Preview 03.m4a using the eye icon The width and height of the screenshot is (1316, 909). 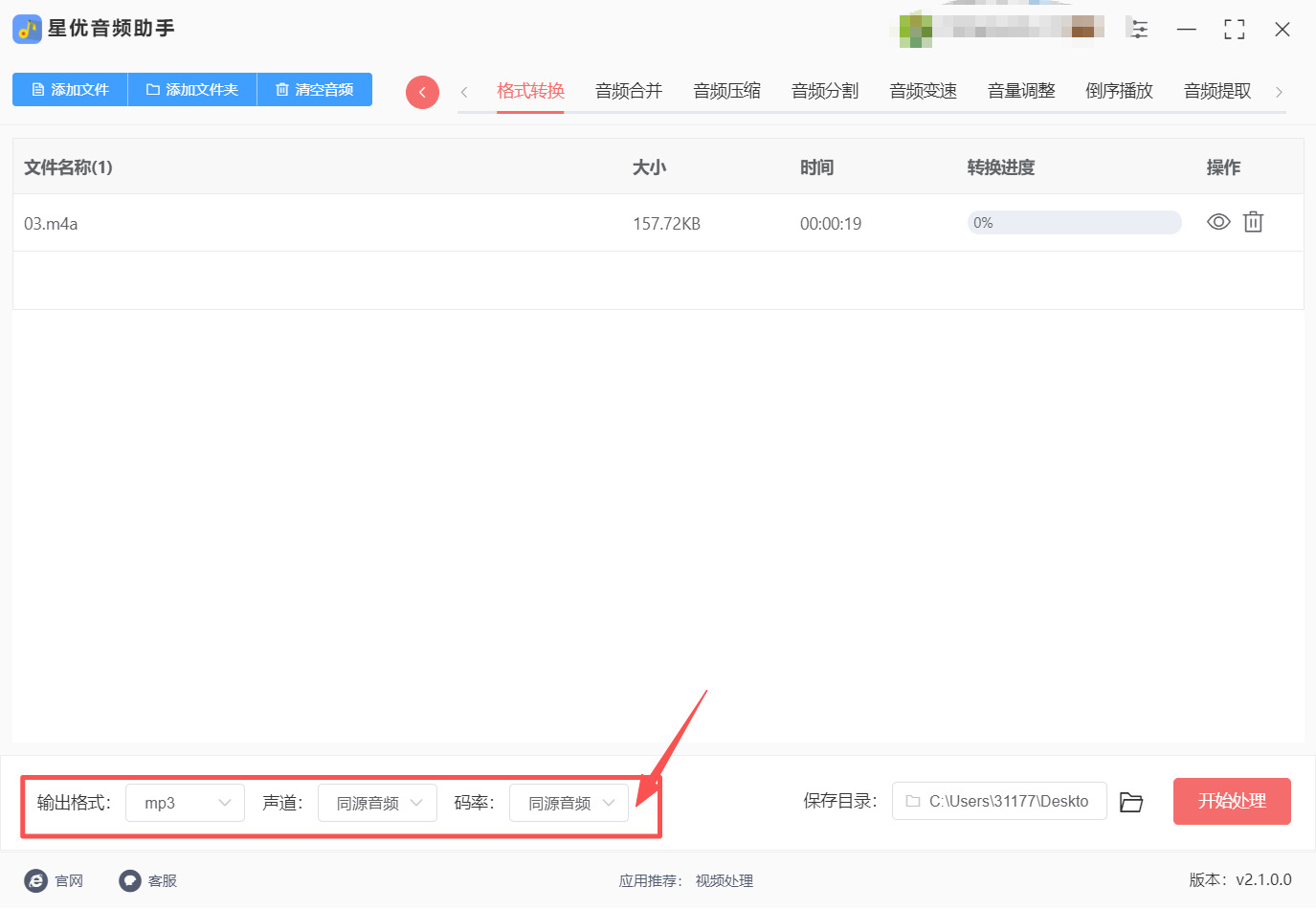click(1217, 222)
